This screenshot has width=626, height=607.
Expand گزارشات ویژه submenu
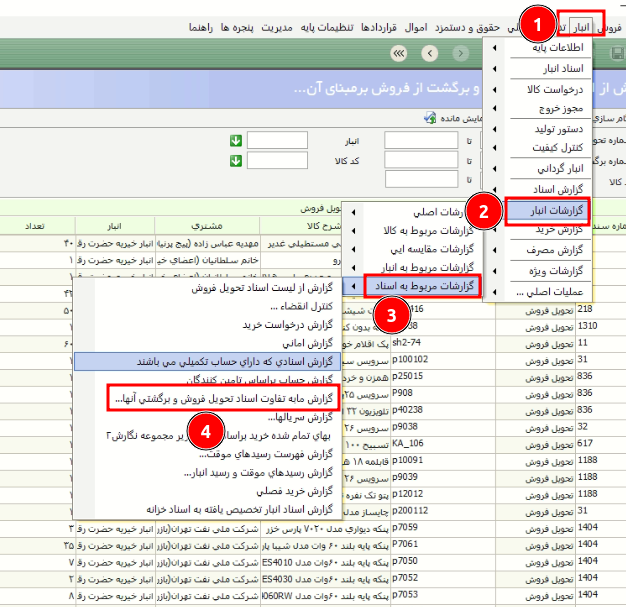point(537,271)
